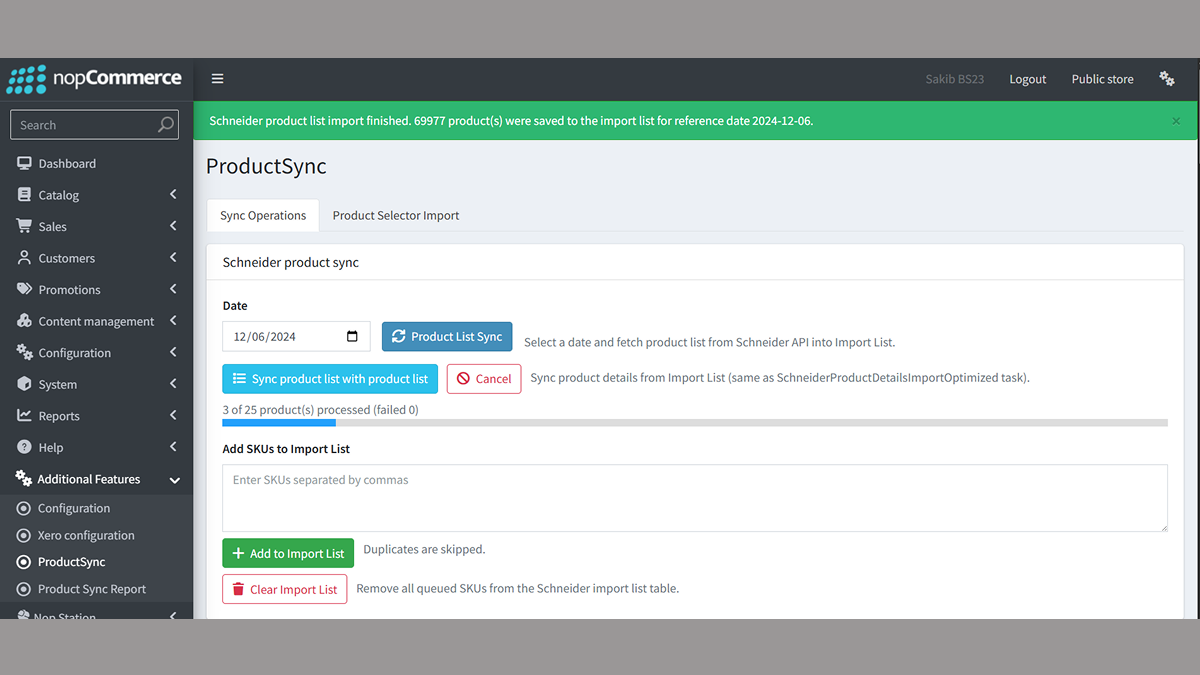Expand the Help chevron

(173, 447)
